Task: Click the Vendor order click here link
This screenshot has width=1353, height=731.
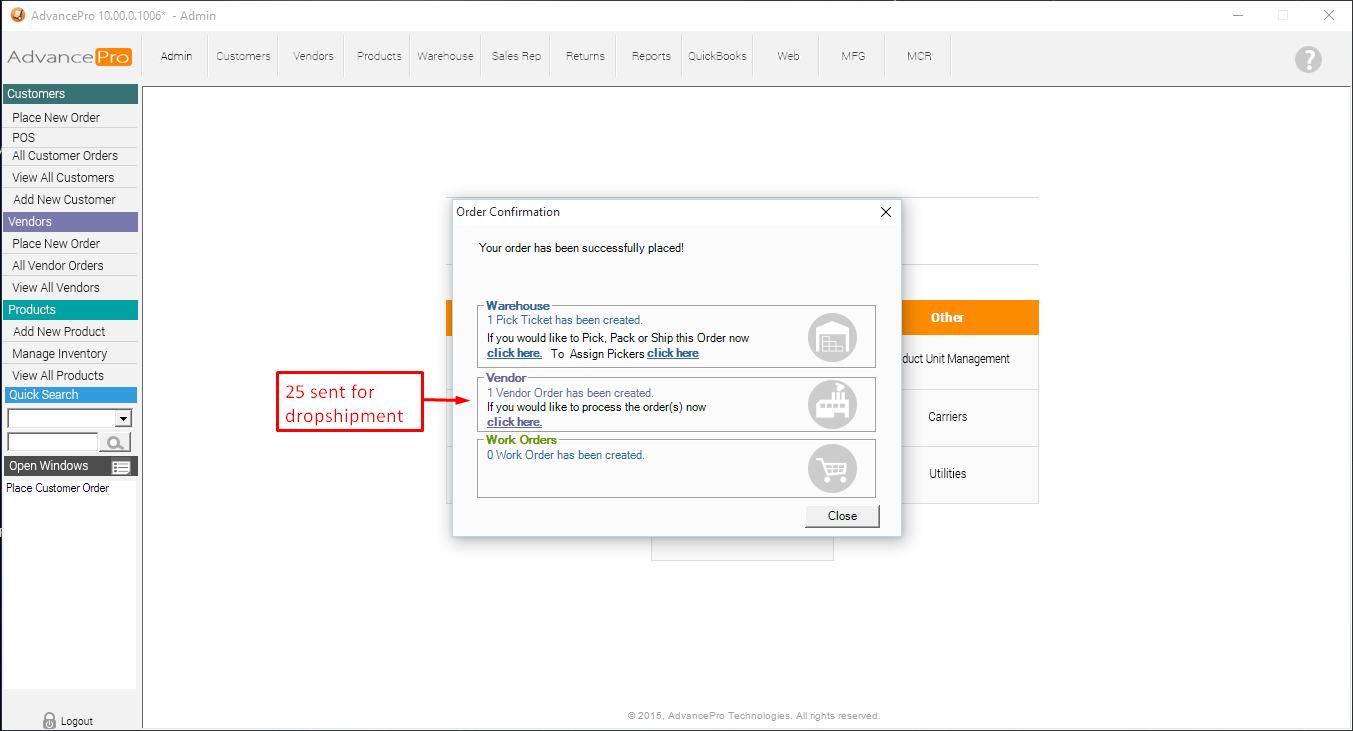Action: 514,422
